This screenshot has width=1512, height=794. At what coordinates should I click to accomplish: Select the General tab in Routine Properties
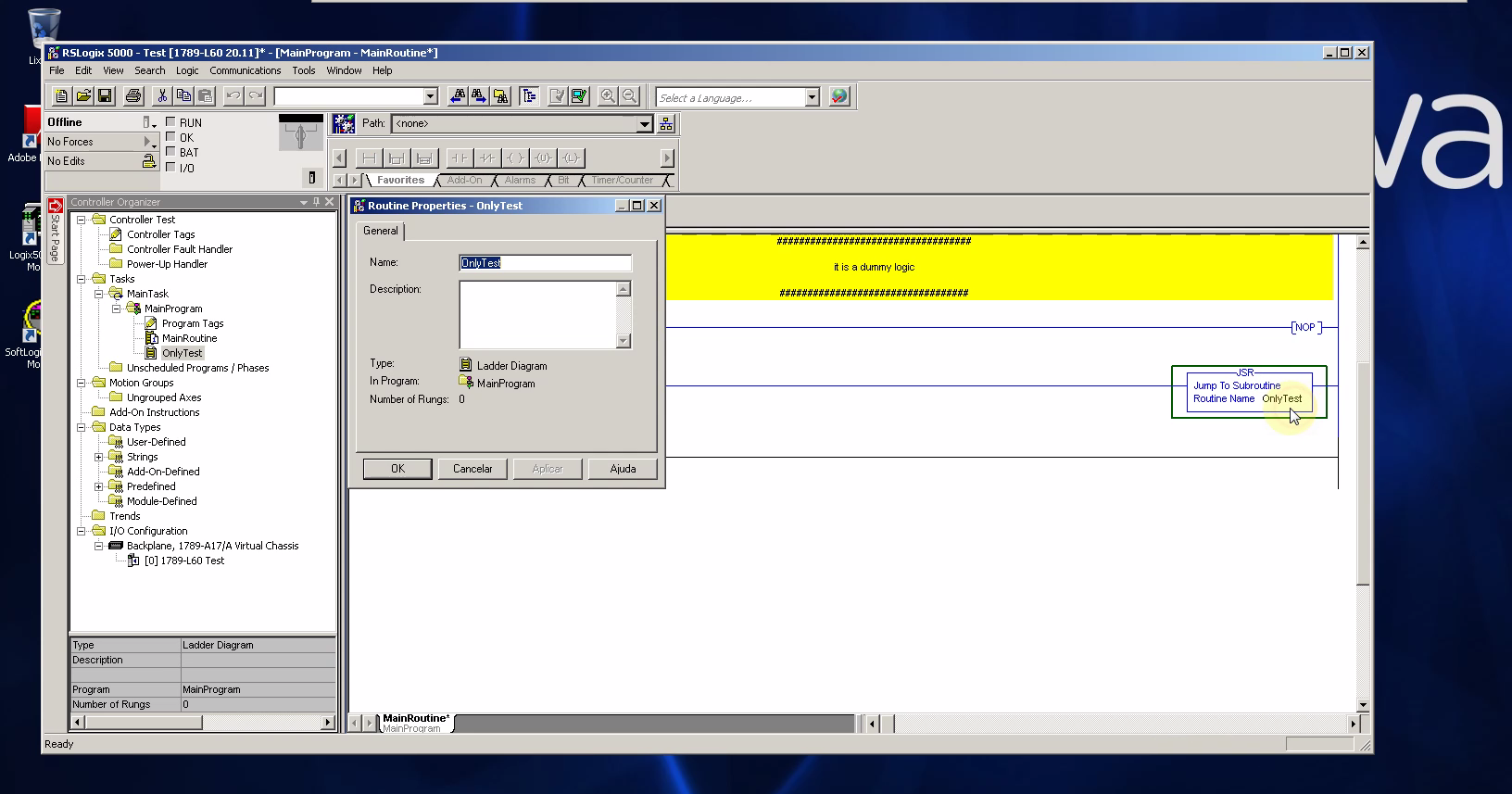tap(381, 231)
